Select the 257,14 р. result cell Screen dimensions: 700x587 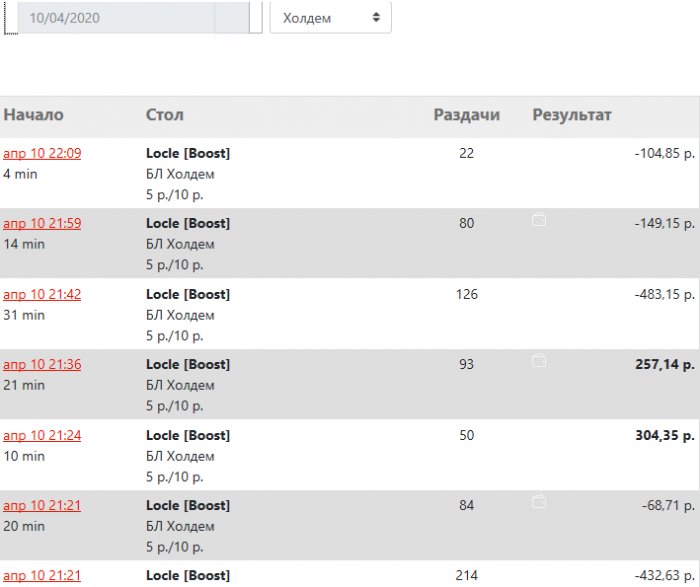click(663, 364)
